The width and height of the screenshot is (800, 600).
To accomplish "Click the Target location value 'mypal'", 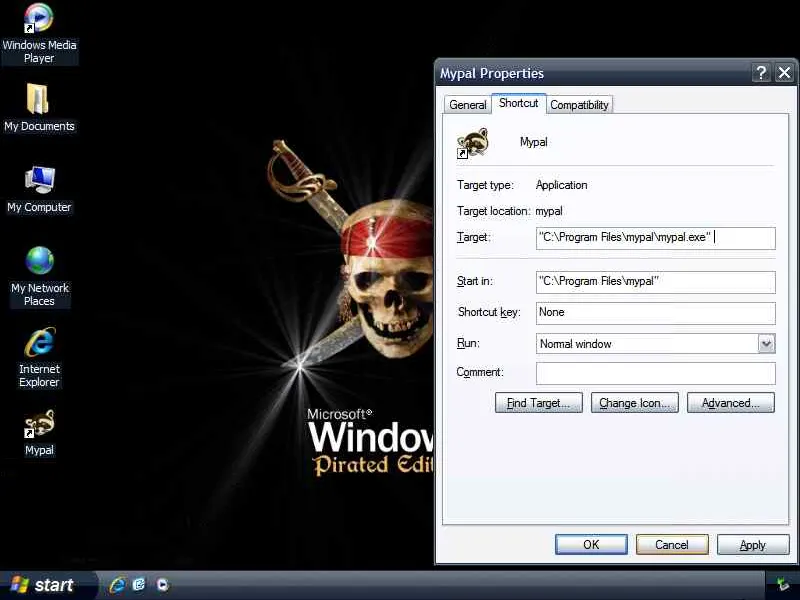I will [x=549, y=211].
